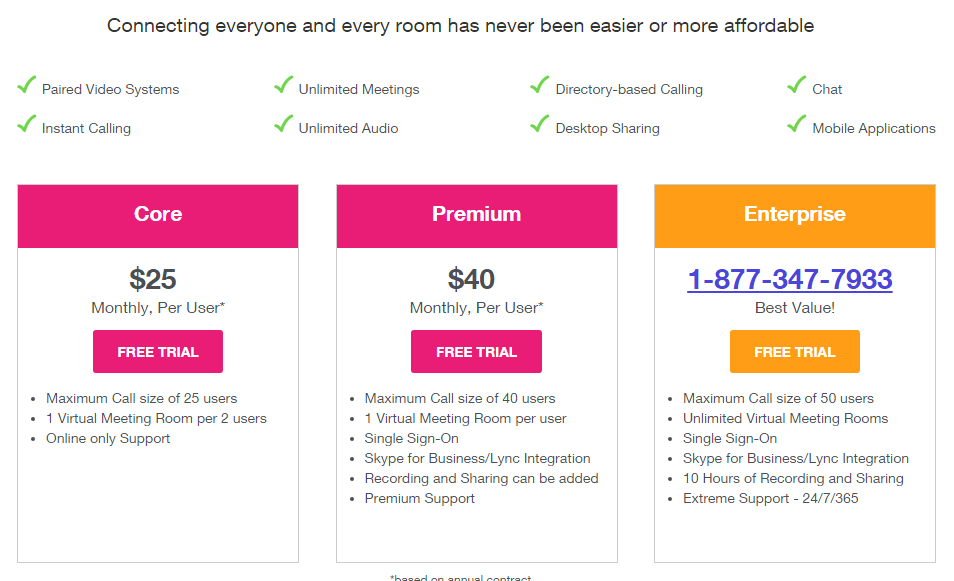Click the $25 Core price text
Viewport: 954px width, 581px height.
[153, 279]
